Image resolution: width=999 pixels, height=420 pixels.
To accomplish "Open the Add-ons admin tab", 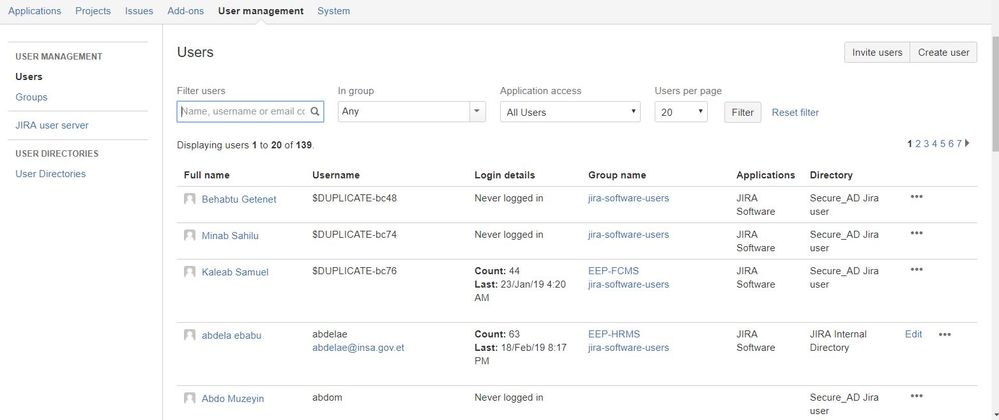I will tap(185, 11).
